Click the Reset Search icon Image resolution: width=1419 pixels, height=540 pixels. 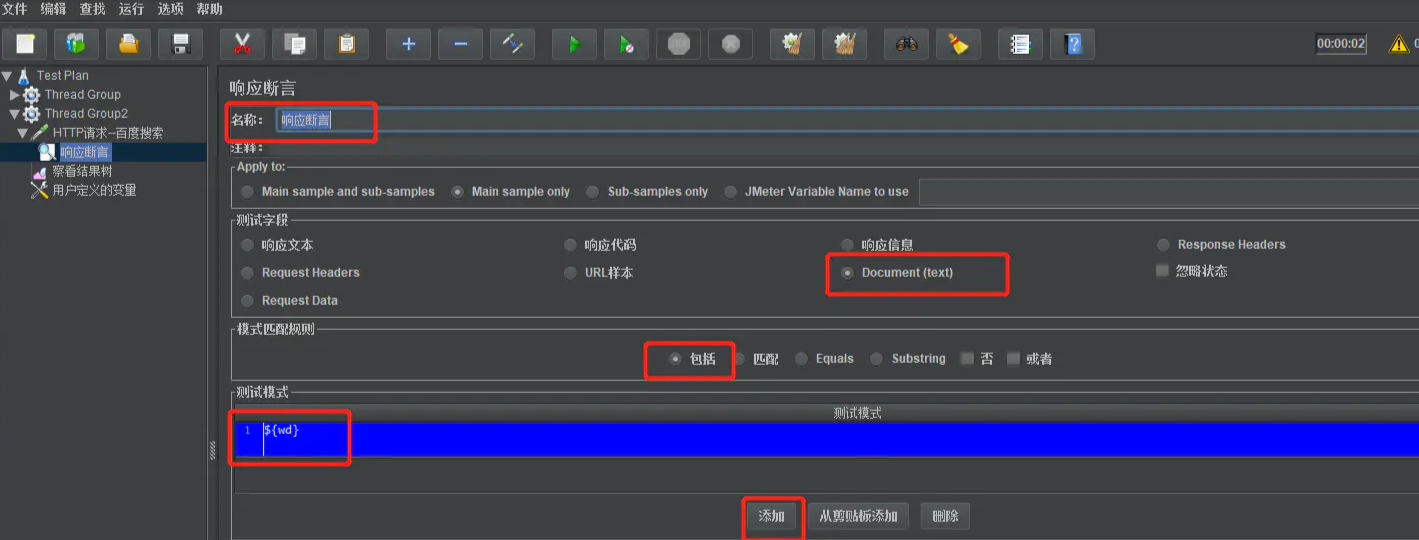[959, 44]
